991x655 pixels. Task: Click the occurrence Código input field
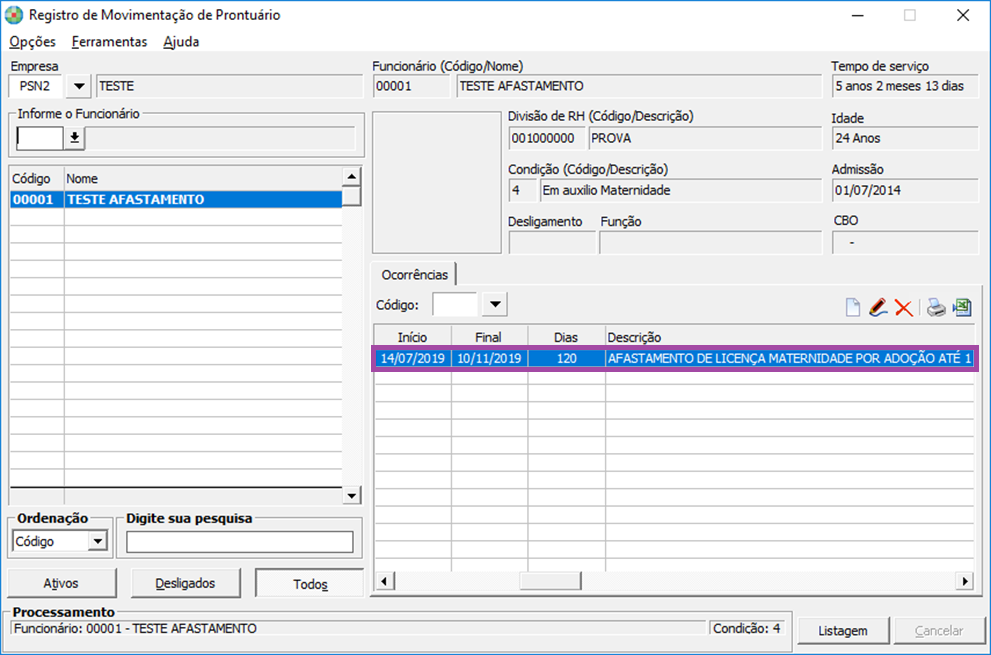pos(455,305)
